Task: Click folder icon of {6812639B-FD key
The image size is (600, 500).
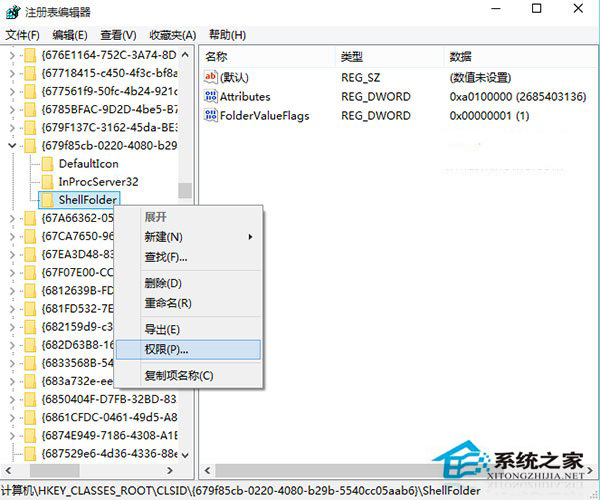Action: pyautogui.click(x=30, y=291)
